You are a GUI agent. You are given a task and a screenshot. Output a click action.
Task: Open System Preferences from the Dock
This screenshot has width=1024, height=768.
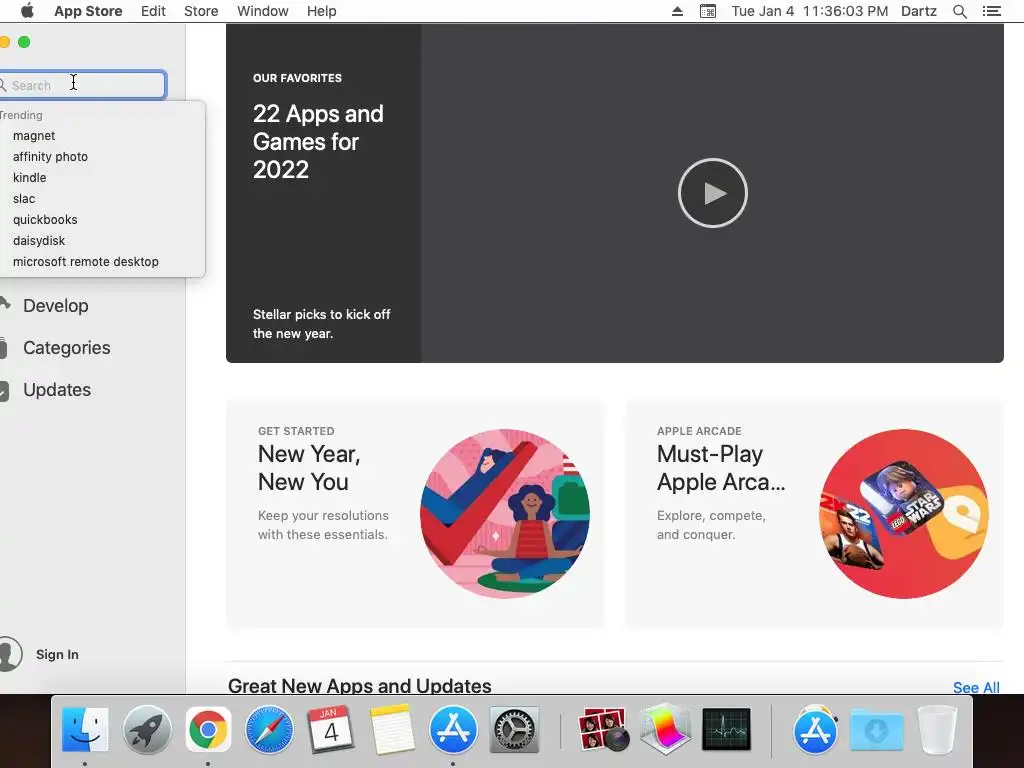tap(514, 729)
